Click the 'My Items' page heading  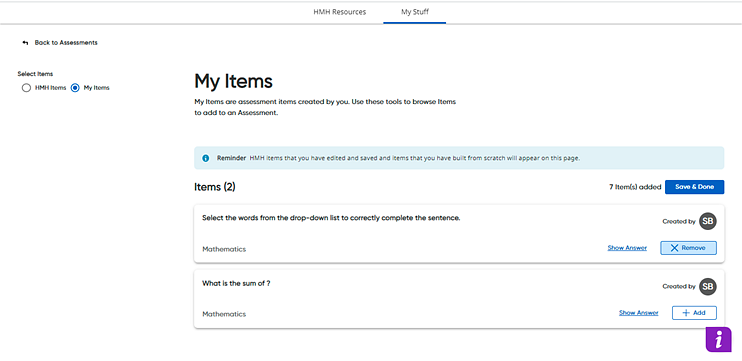(233, 81)
